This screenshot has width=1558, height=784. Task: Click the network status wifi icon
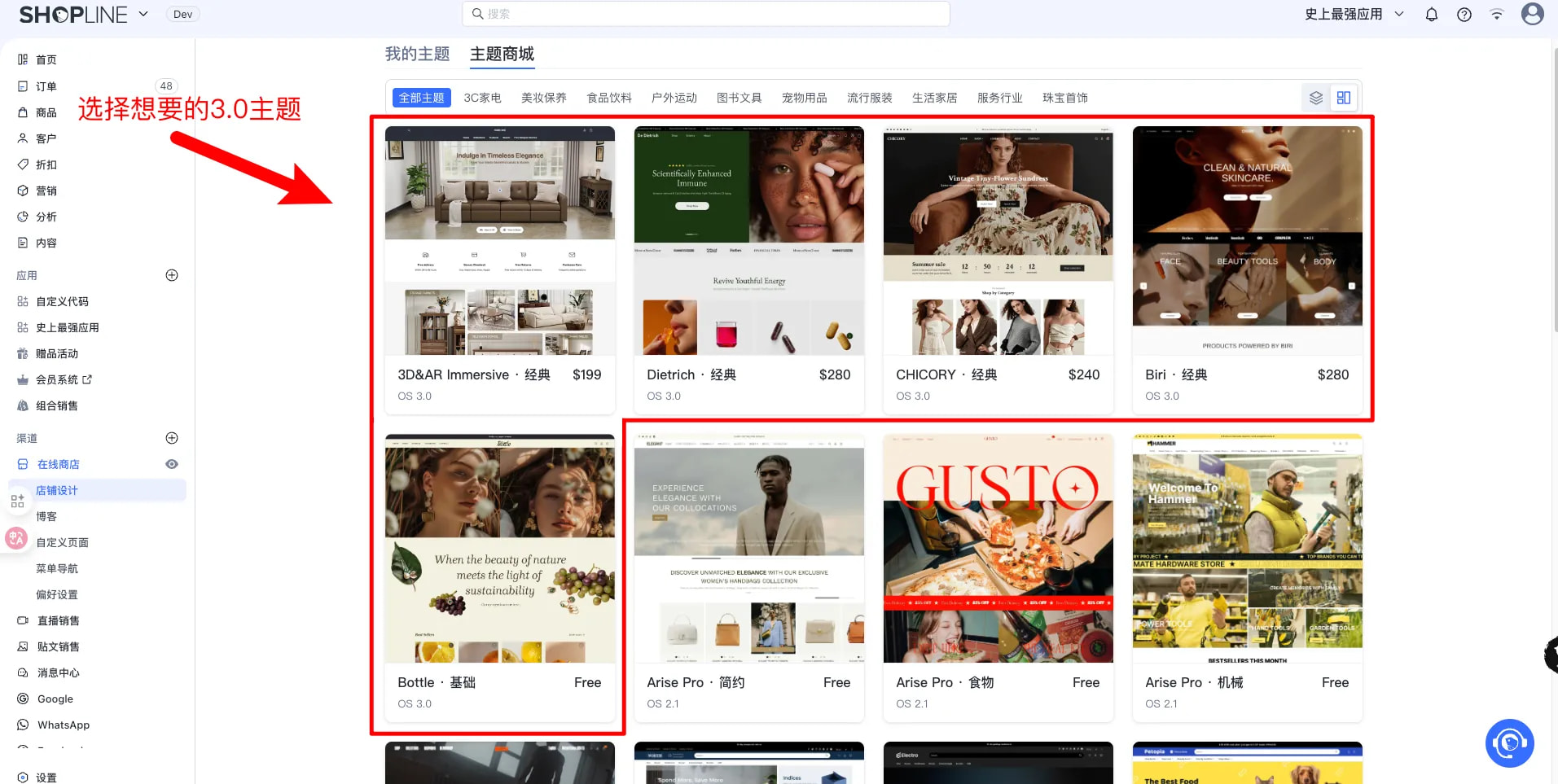pyautogui.click(x=1496, y=14)
